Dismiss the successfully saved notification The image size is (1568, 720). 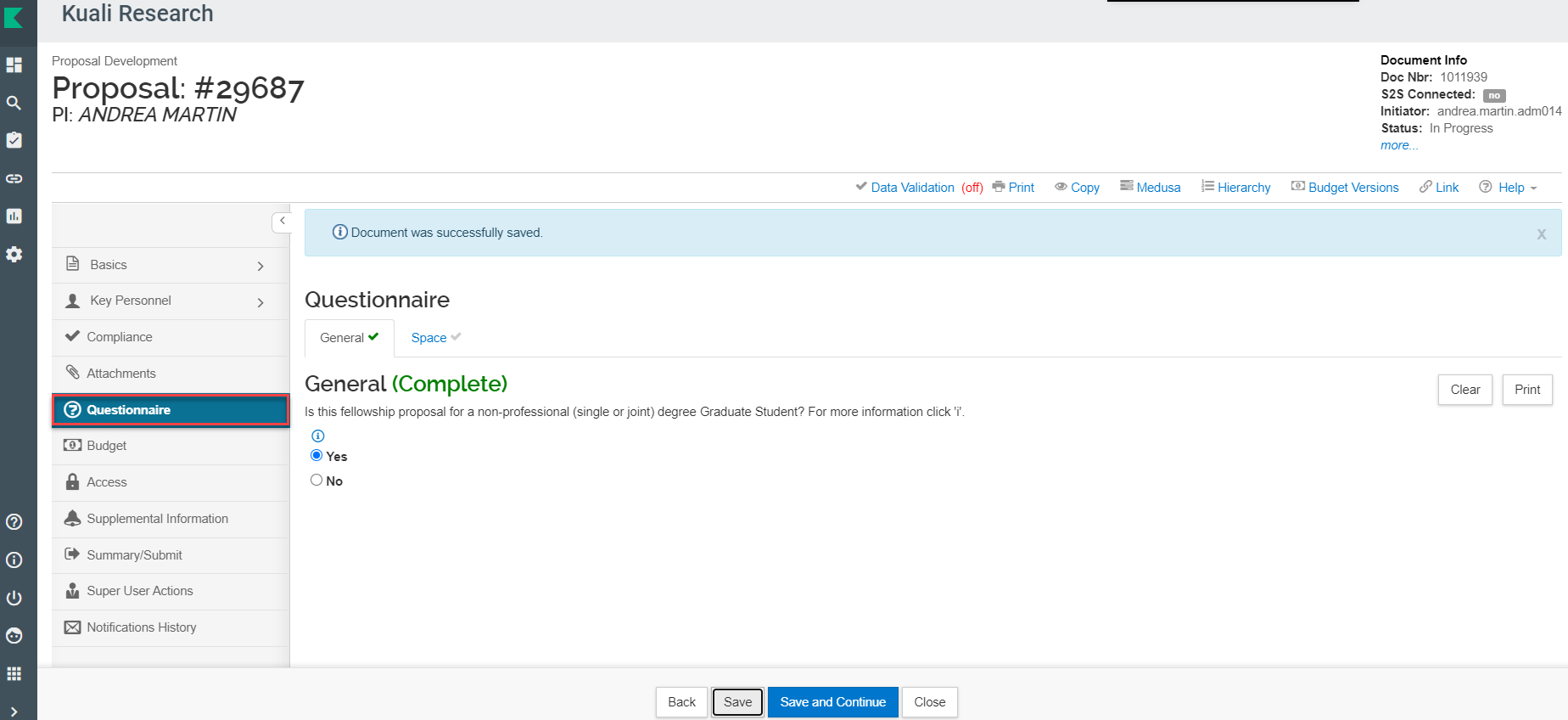click(1542, 233)
